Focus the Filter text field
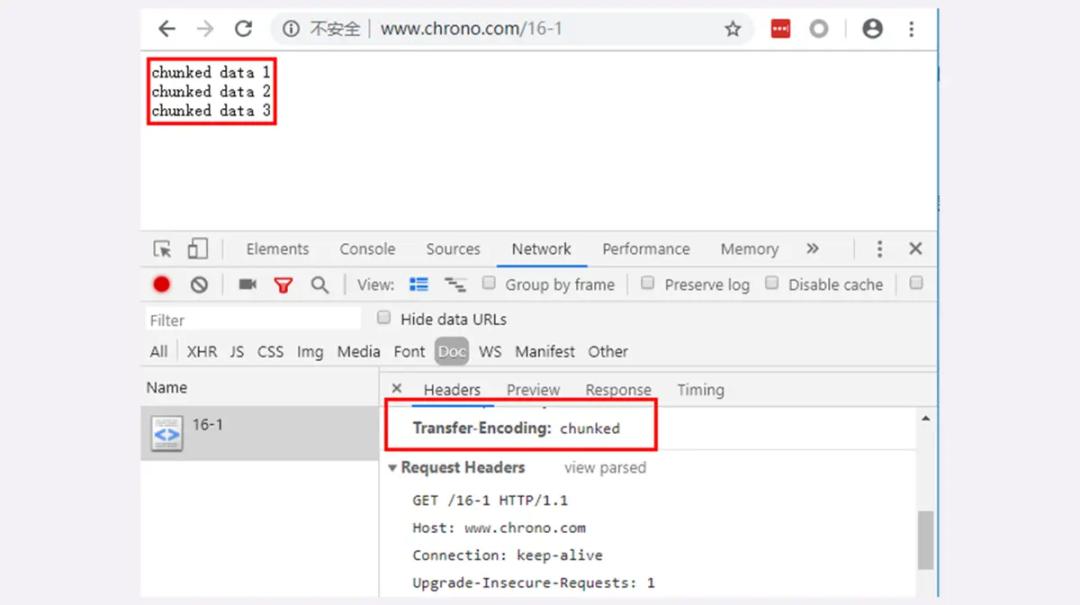 click(x=253, y=320)
